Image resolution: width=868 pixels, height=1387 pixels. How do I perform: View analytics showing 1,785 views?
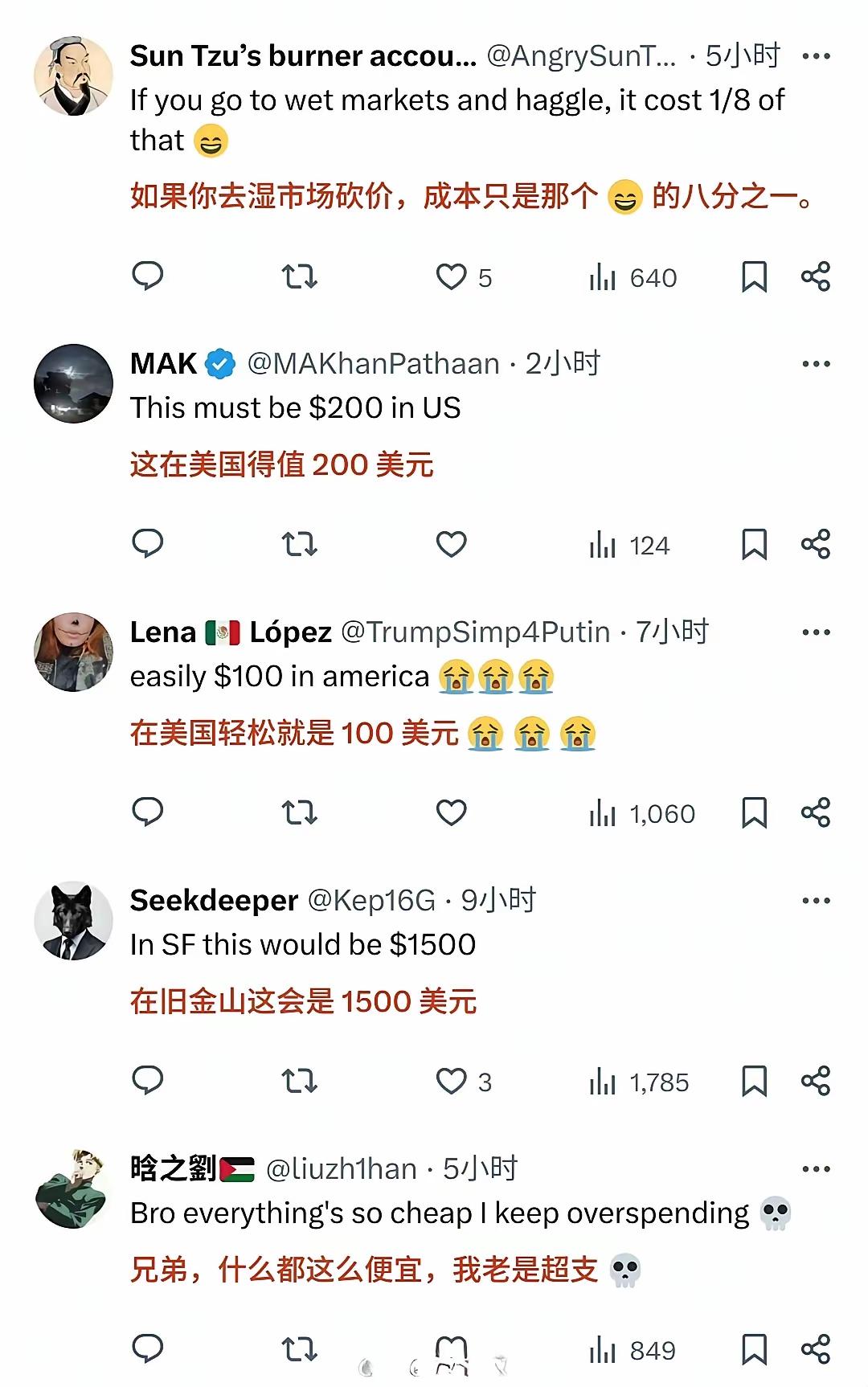tap(639, 1082)
